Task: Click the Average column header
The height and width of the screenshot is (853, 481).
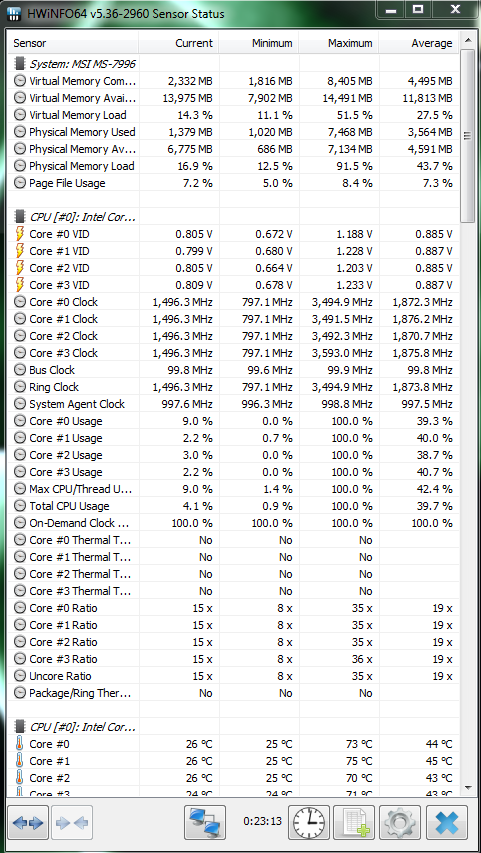Action: click(x=419, y=43)
